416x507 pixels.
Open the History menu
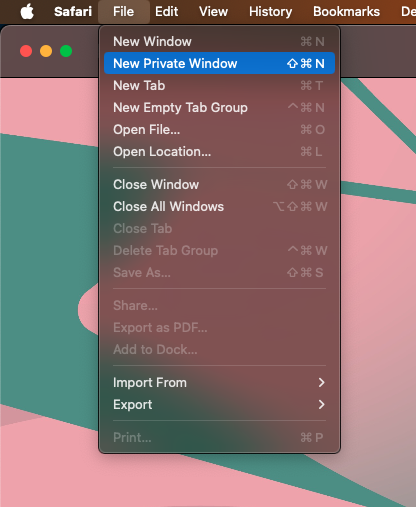(270, 12)
